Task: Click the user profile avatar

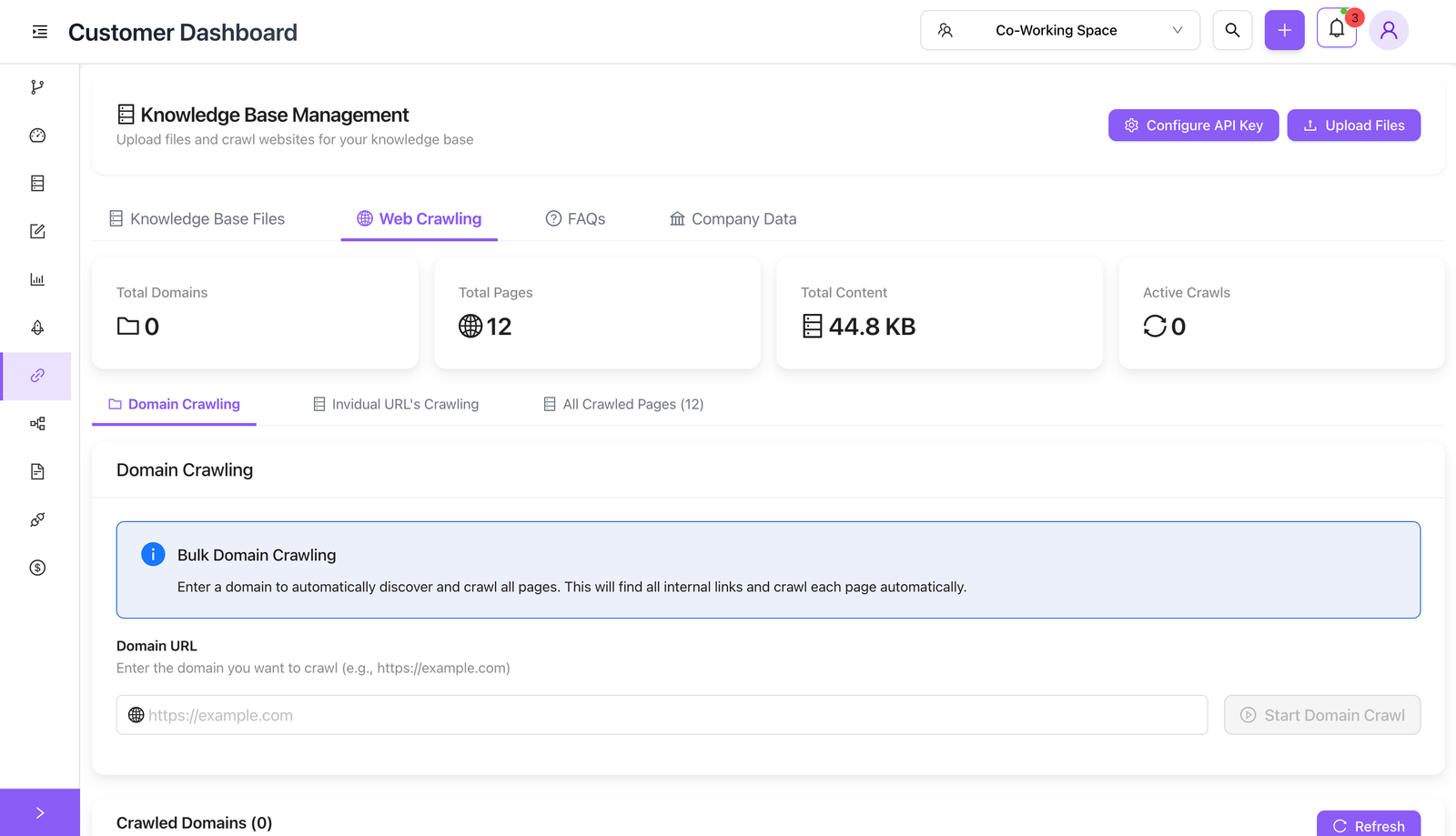Action: [x=1388, y=30]
